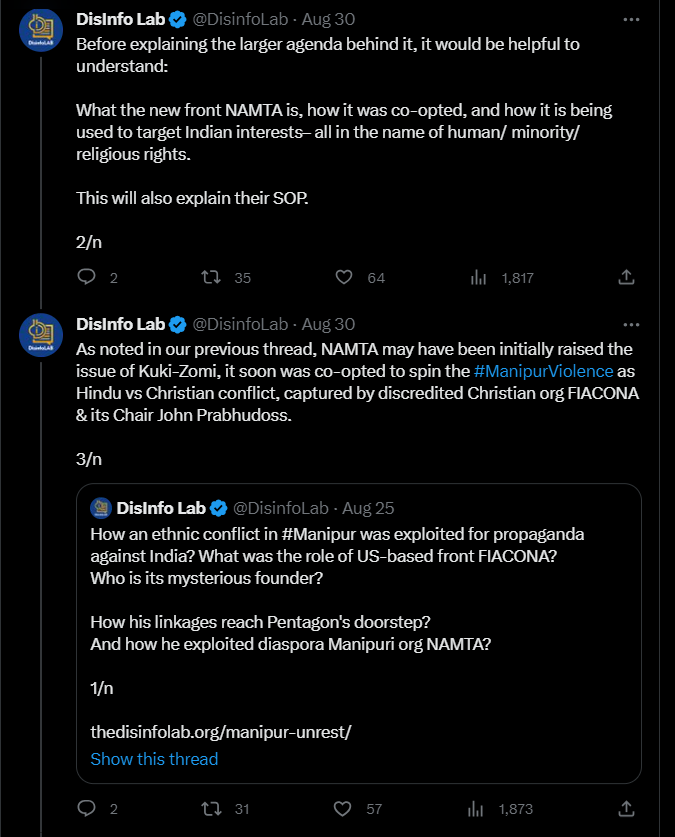Click the #ManipurViolence hashtag
This screenshot has height=837, width=675.
click(543, 371)
